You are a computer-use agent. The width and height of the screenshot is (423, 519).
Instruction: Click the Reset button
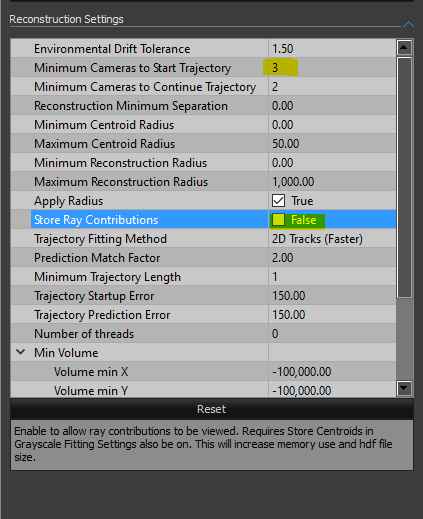pos(212,409)
